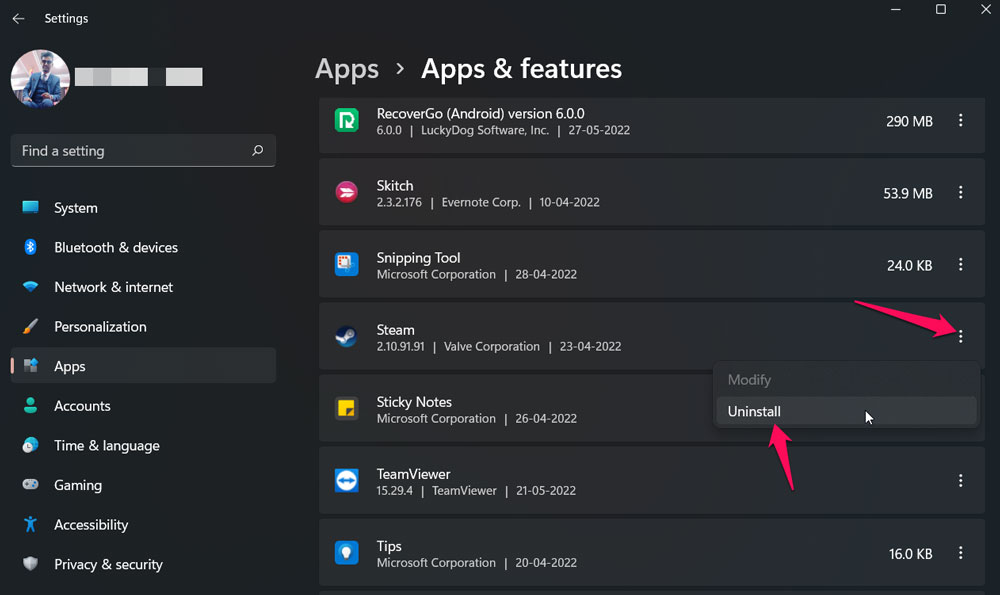Click the Privacy & security shield icon
1000x595 pixels.
(30, 563)
